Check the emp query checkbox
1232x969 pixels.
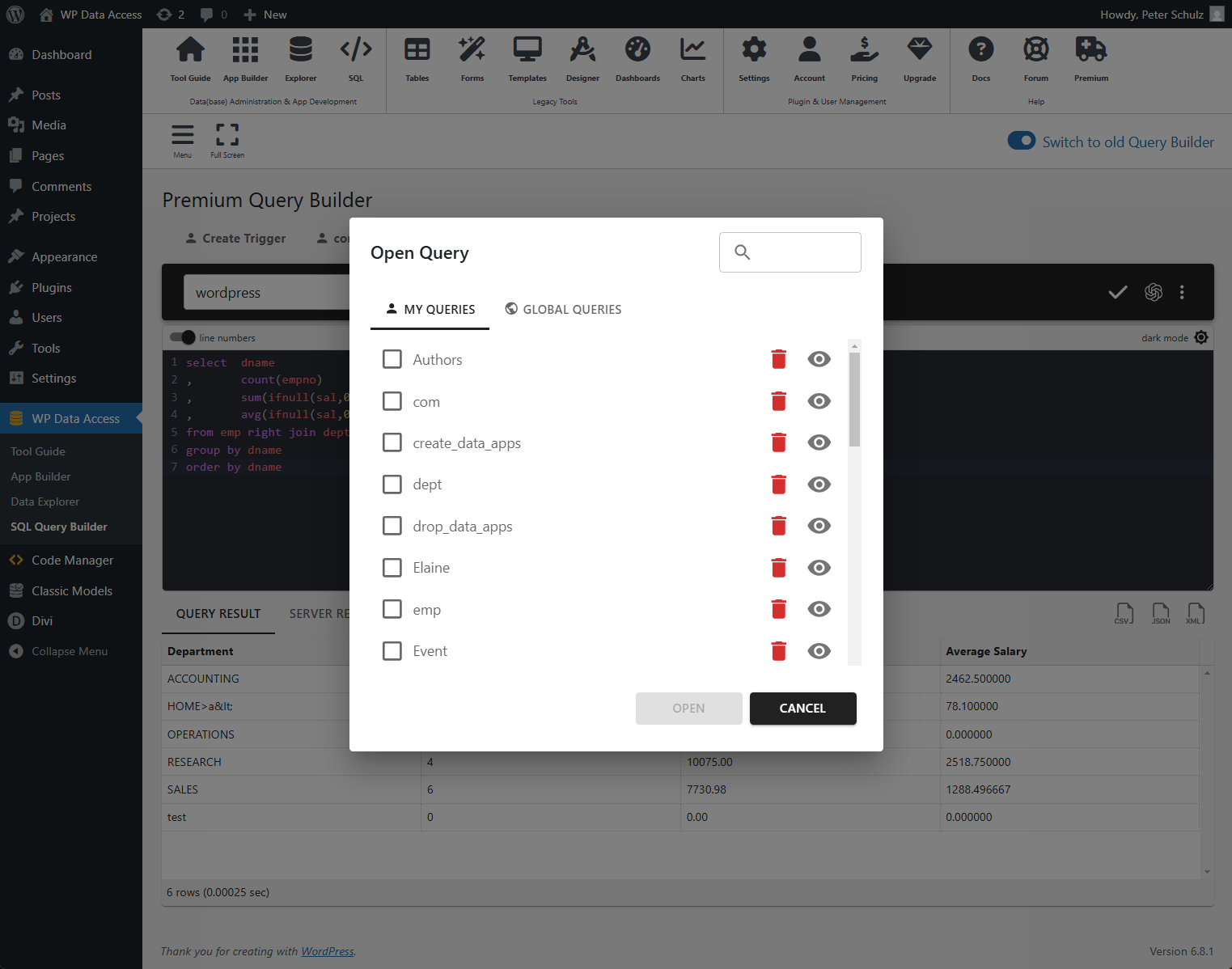tap(392, 609)
